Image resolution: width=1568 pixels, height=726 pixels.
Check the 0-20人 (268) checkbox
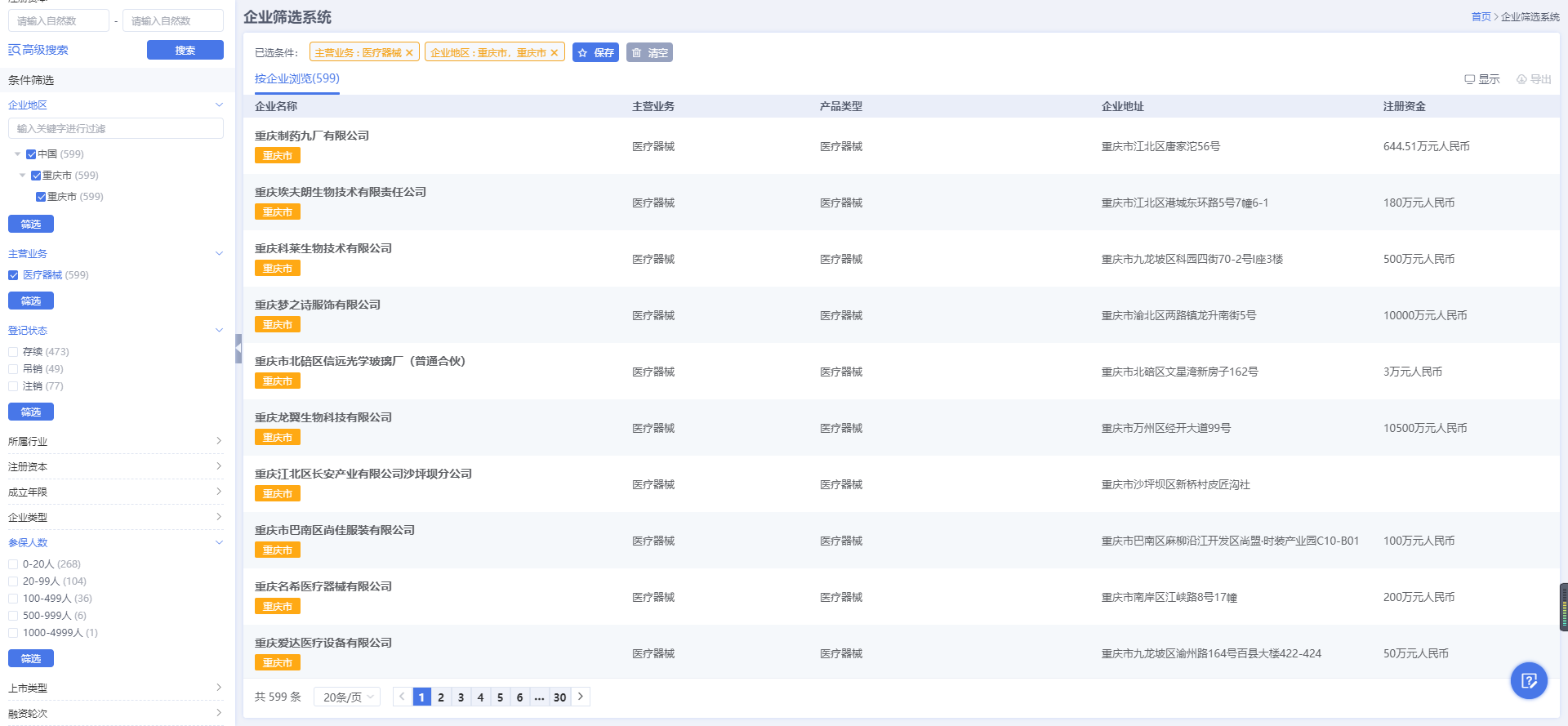pyautogui.click(x=13, y=564)
